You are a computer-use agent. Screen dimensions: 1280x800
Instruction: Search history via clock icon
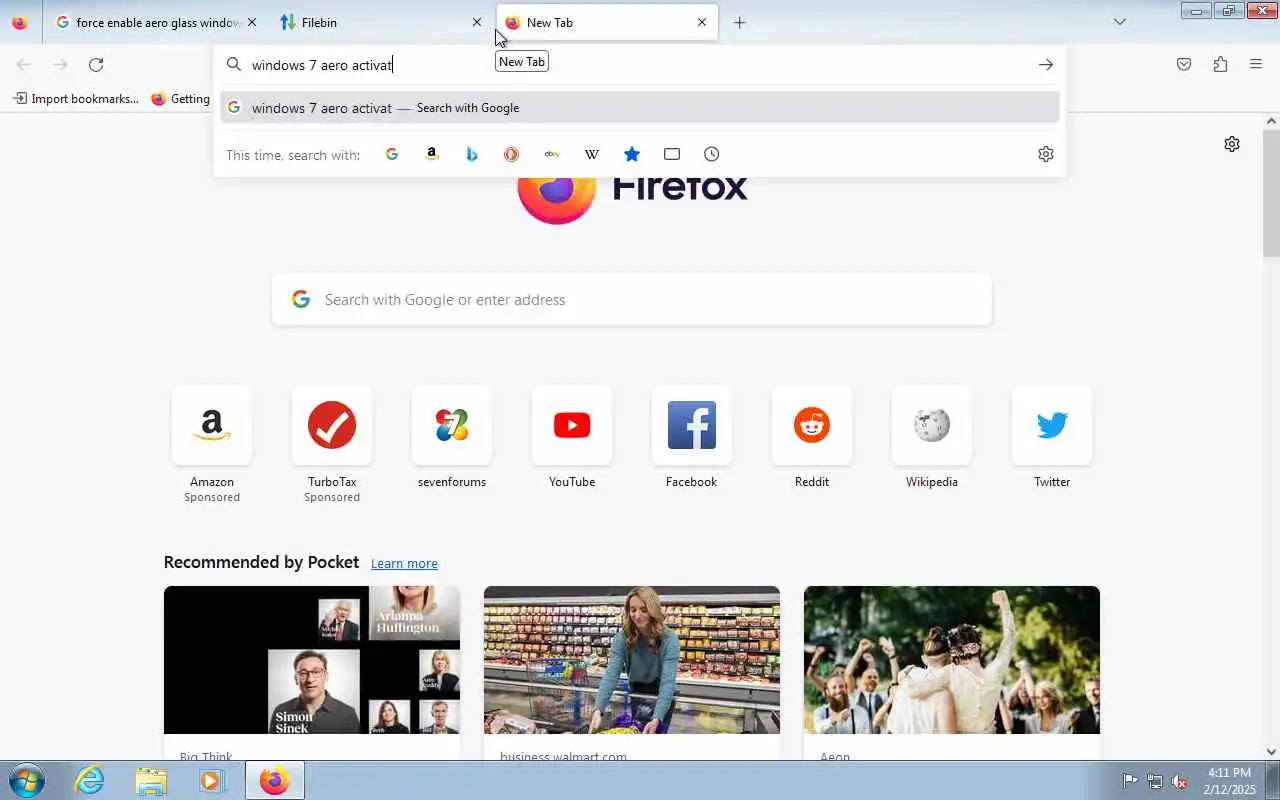(x=712, y=154)
